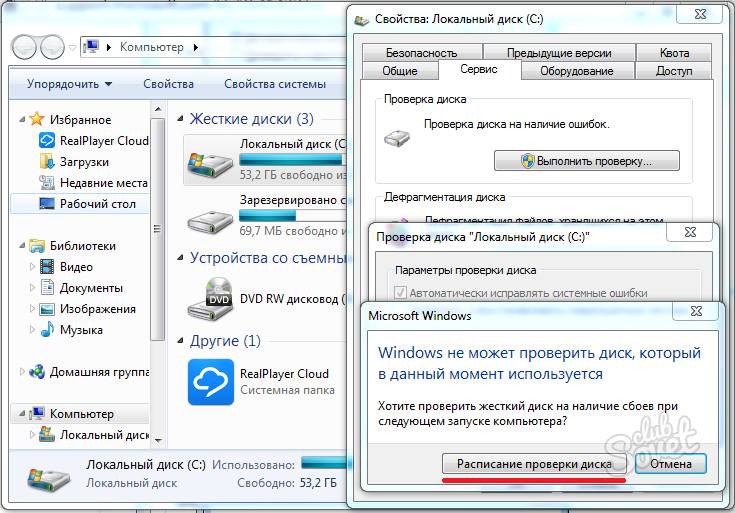Click the disk icon in Проверка диска section
Viewport: 735px width, 513px height.
[397, 138]
